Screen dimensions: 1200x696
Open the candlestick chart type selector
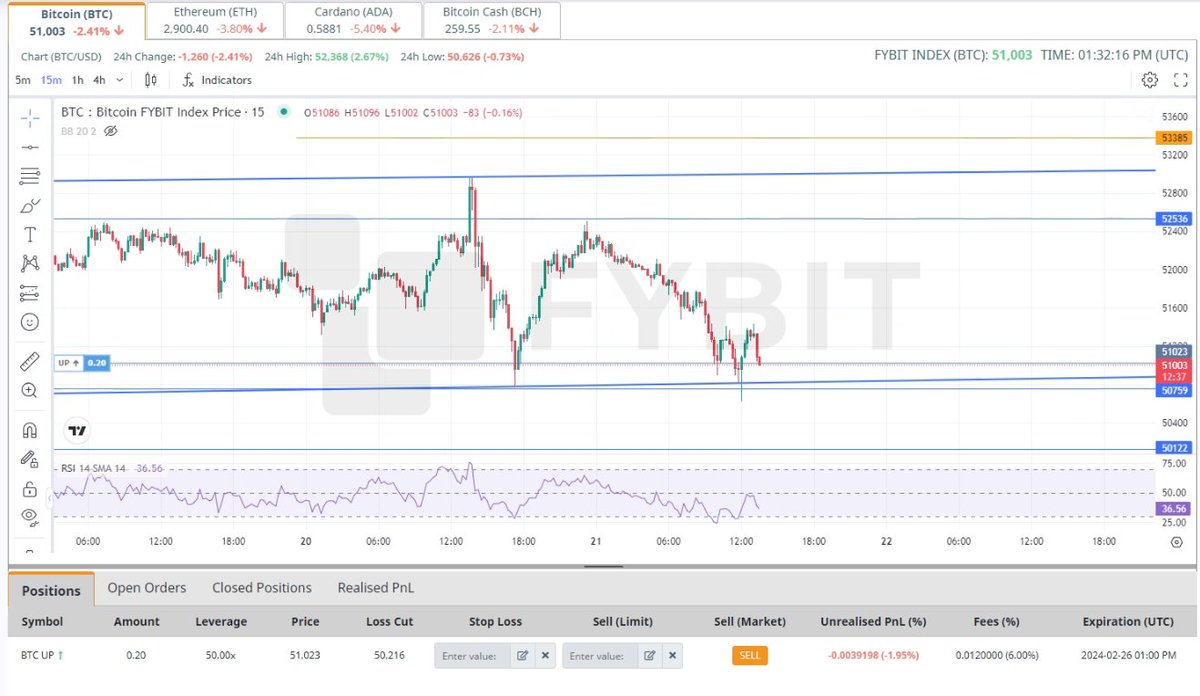151,80
